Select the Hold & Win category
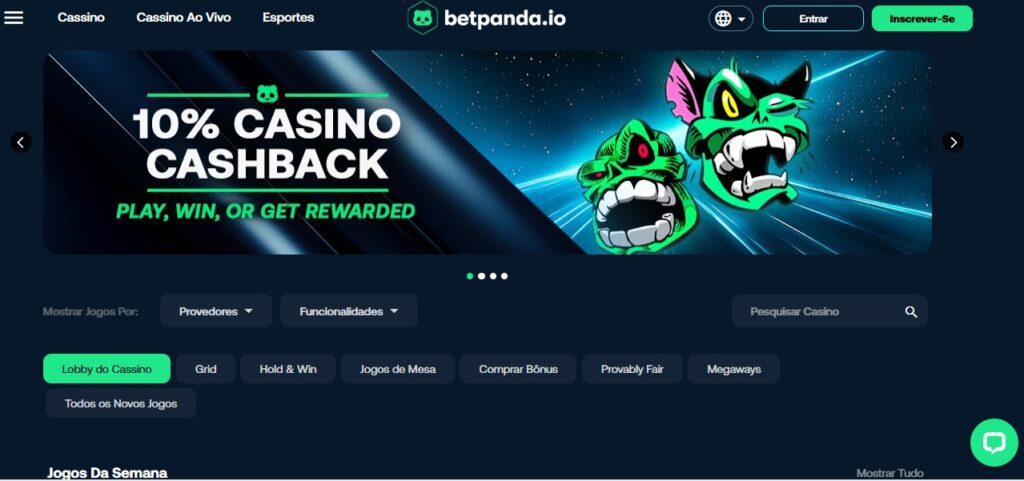1024x481 pixels. point(288,369)
